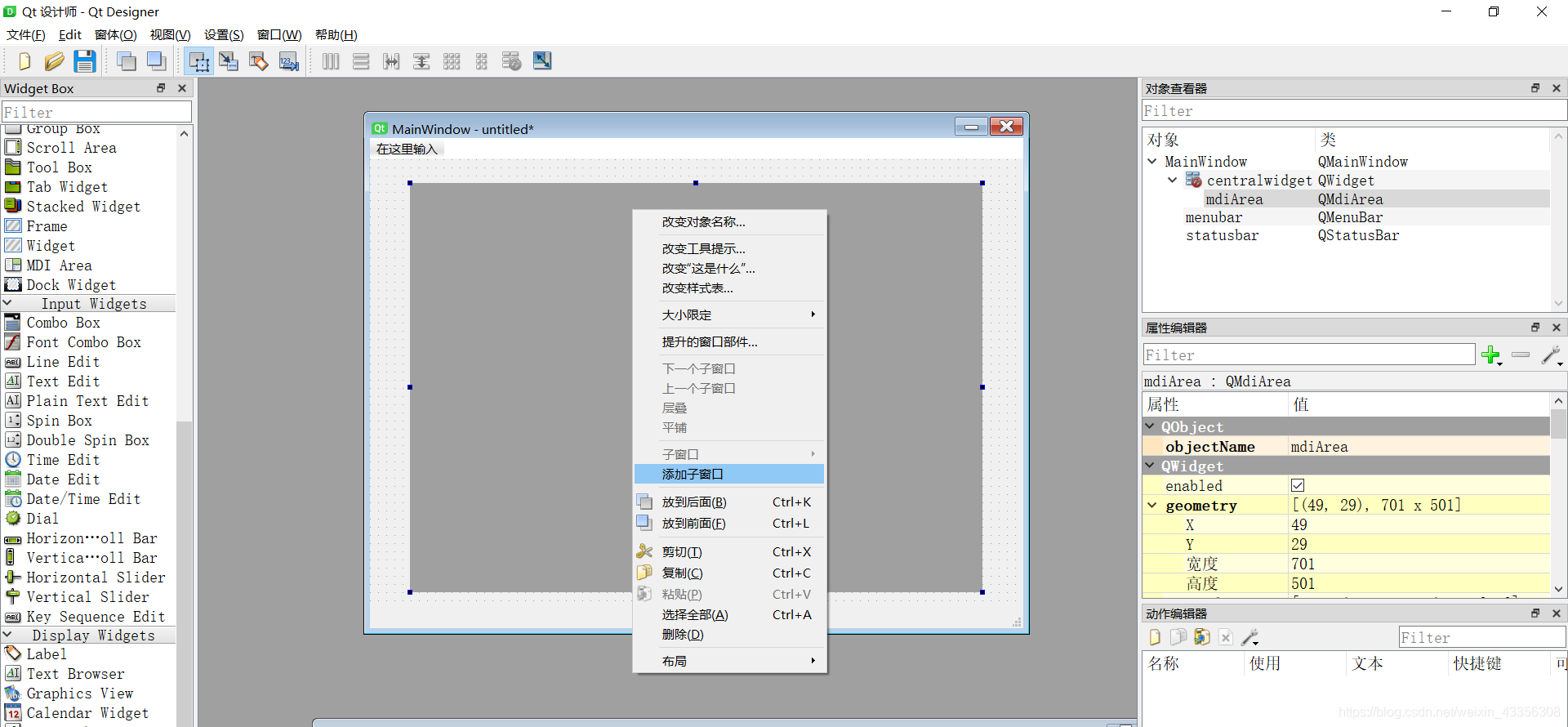Create a new form with the toolbar icon
Image resolution: width=1568 pixels, height=727 pixels.
(x=24, y=61)
